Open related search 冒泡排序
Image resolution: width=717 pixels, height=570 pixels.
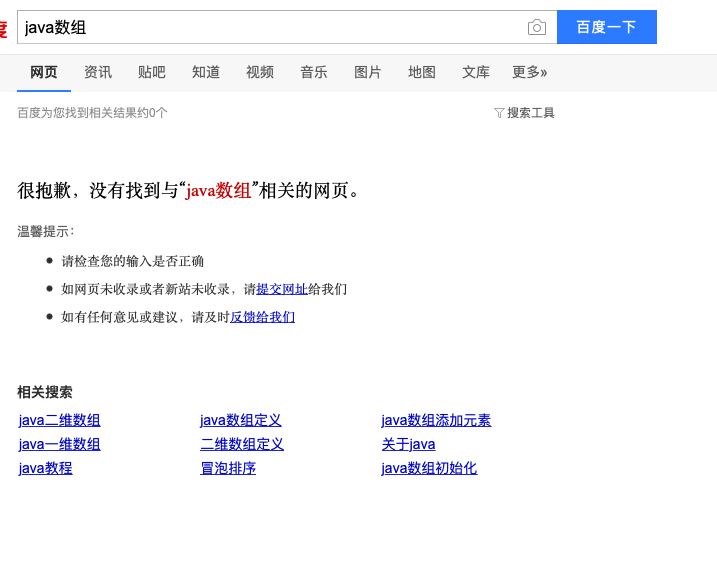tap(228, 468)
